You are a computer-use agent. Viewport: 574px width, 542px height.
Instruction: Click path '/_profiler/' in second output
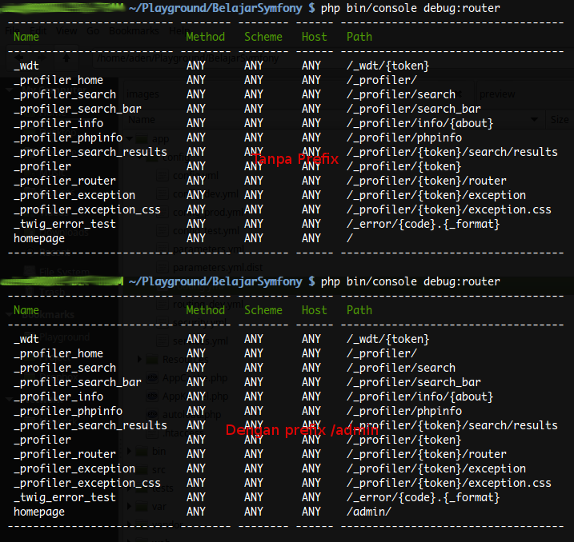click(x=381, y=354)
